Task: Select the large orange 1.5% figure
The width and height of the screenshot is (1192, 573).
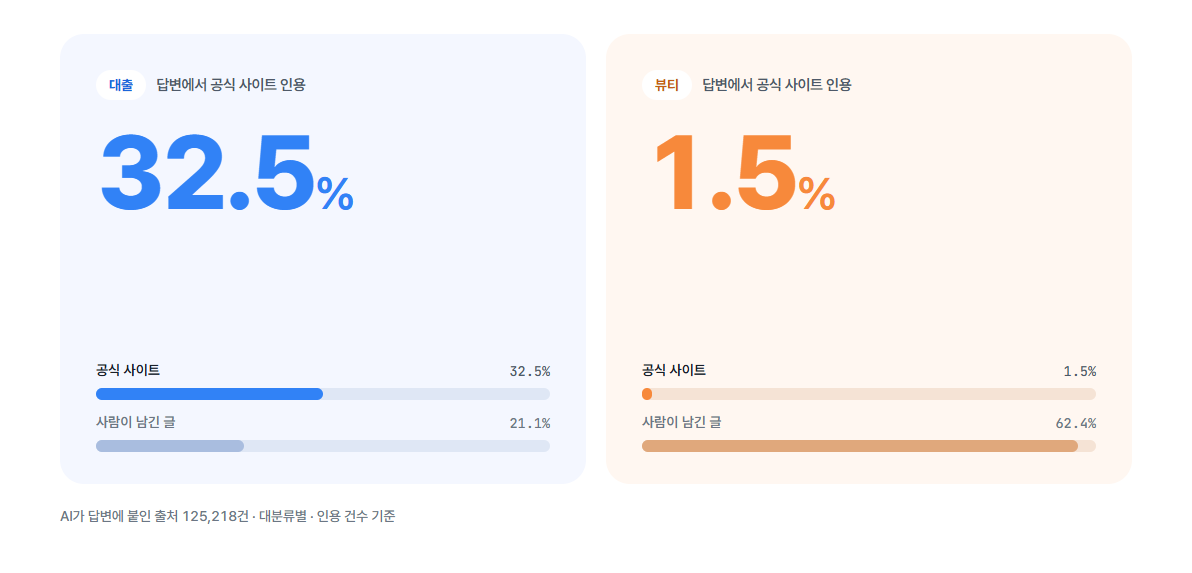Action: click(x=744, y=173)
